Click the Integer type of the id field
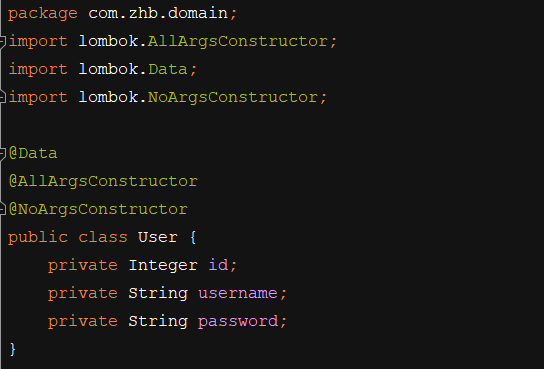The height and width of the screenshot is (369, 544). pyautogui.click(x=163, y=265)
